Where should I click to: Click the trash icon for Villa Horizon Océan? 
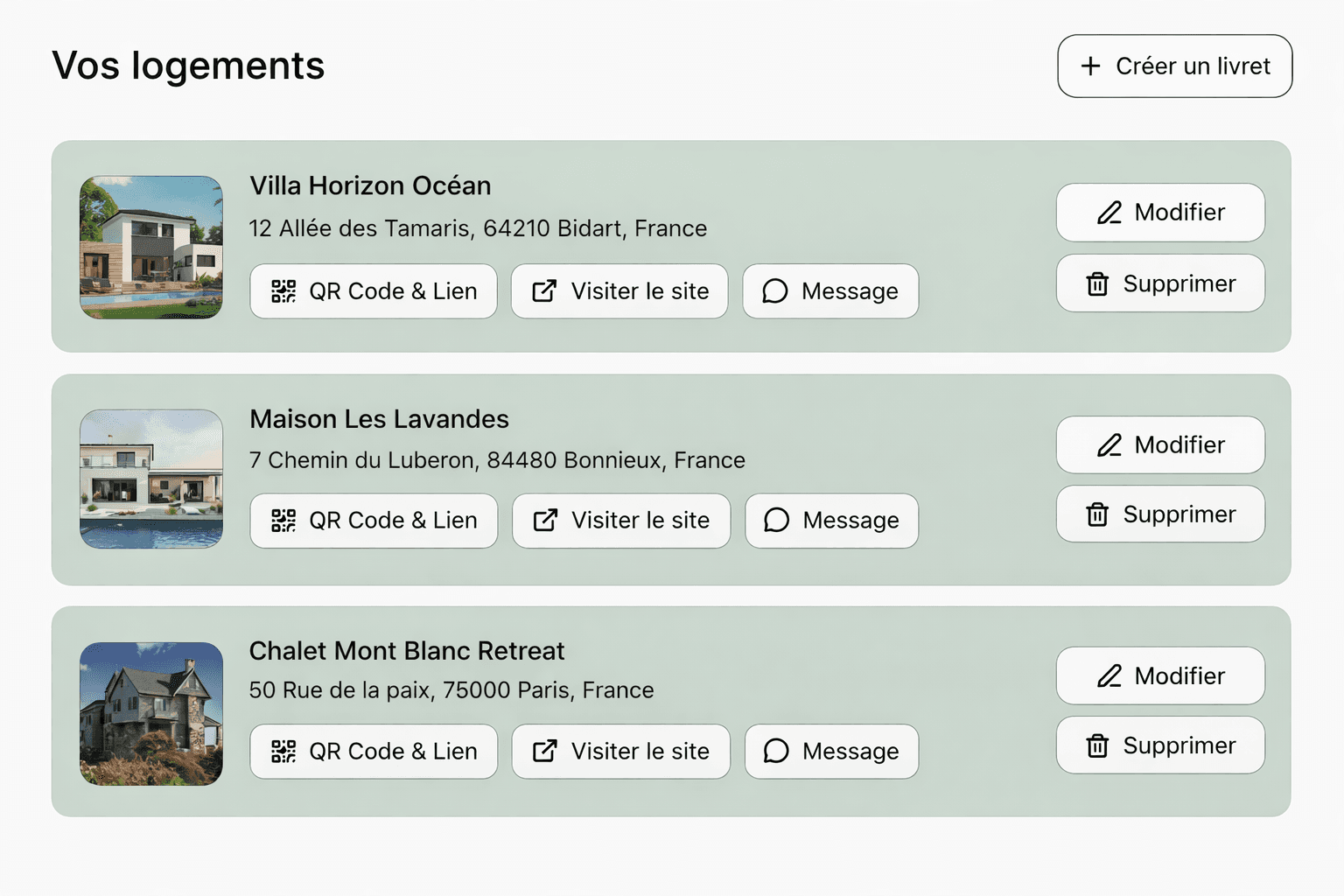(x=1096, y=283)
